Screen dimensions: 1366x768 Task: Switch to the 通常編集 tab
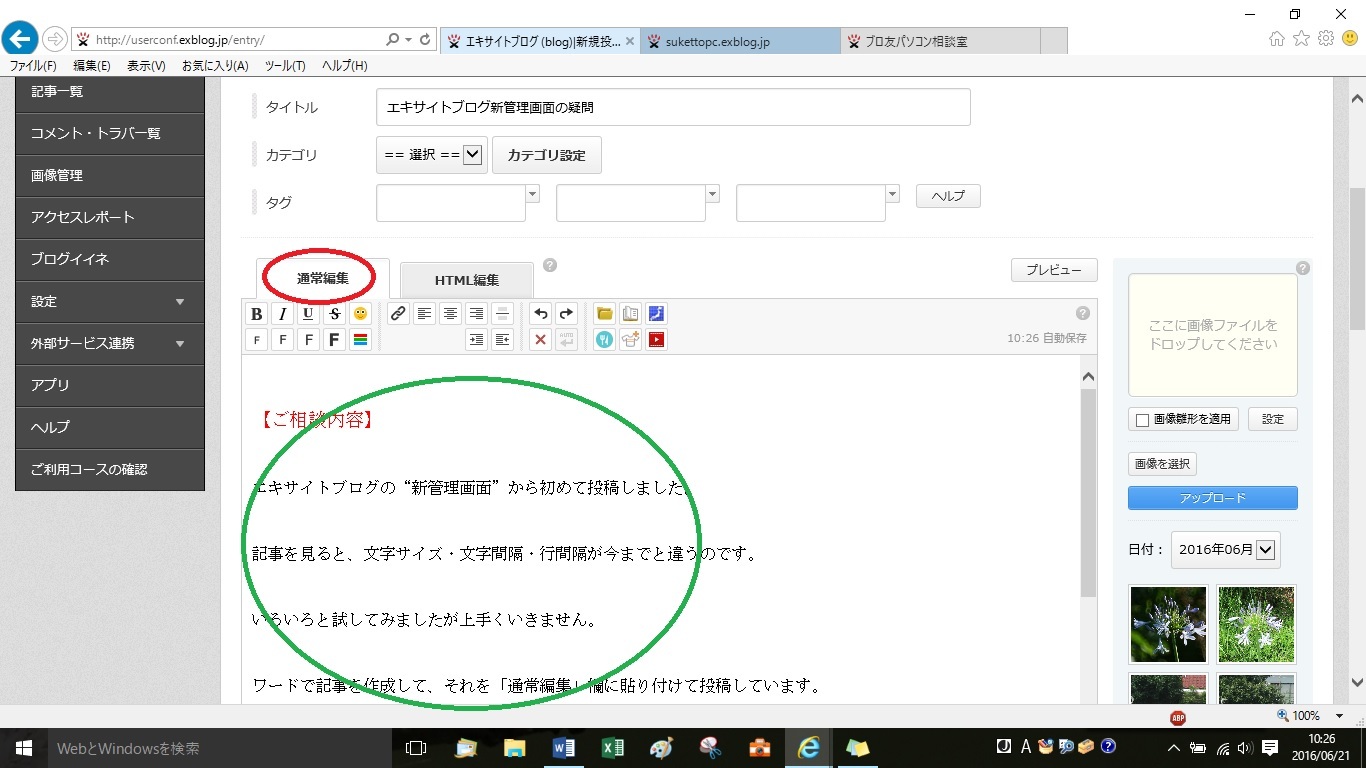[x=323, y=279]
